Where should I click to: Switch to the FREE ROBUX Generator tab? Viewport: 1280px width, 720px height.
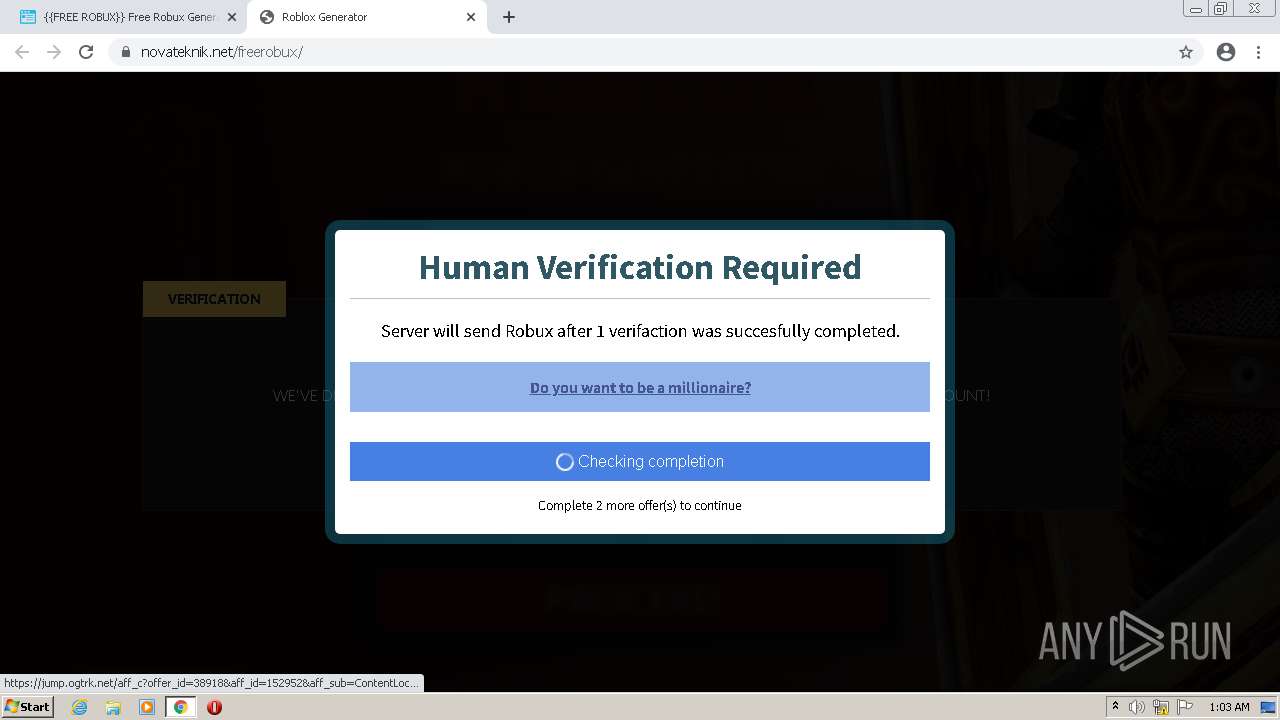click(128, 17)
